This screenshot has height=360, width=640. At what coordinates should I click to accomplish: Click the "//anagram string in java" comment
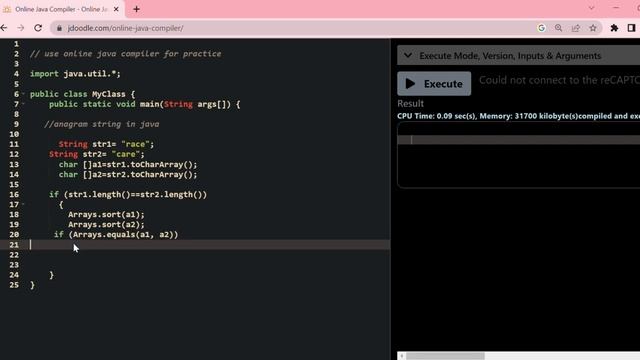[102, 124]
